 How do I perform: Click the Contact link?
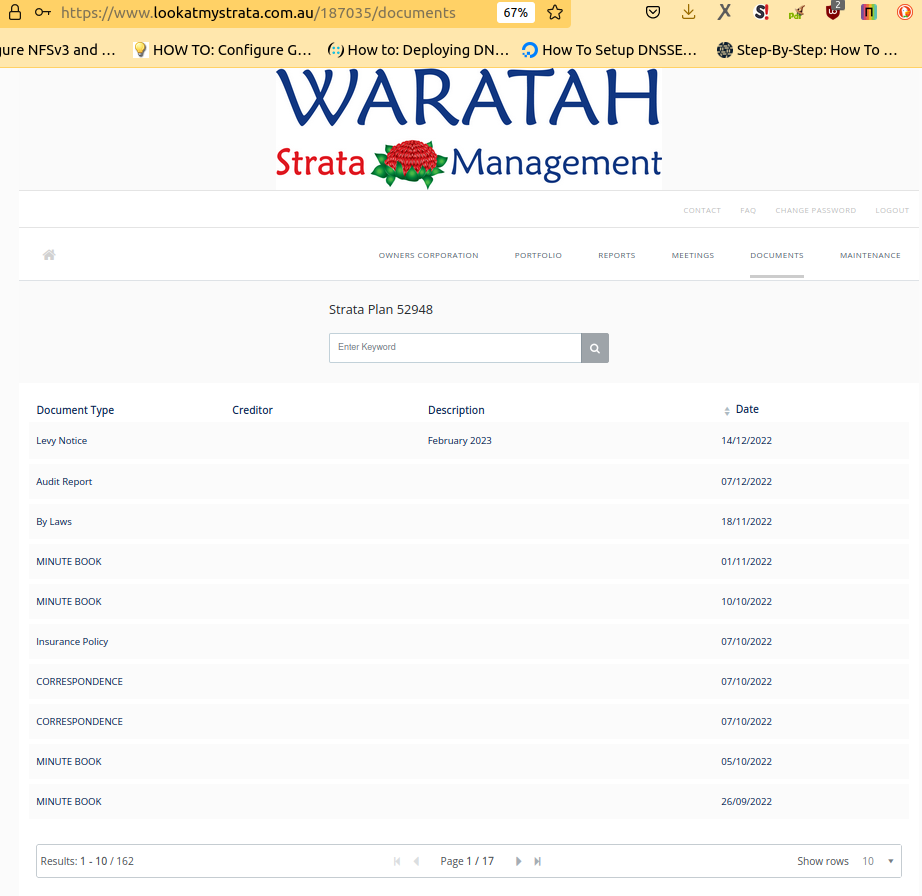pos(702,210)
